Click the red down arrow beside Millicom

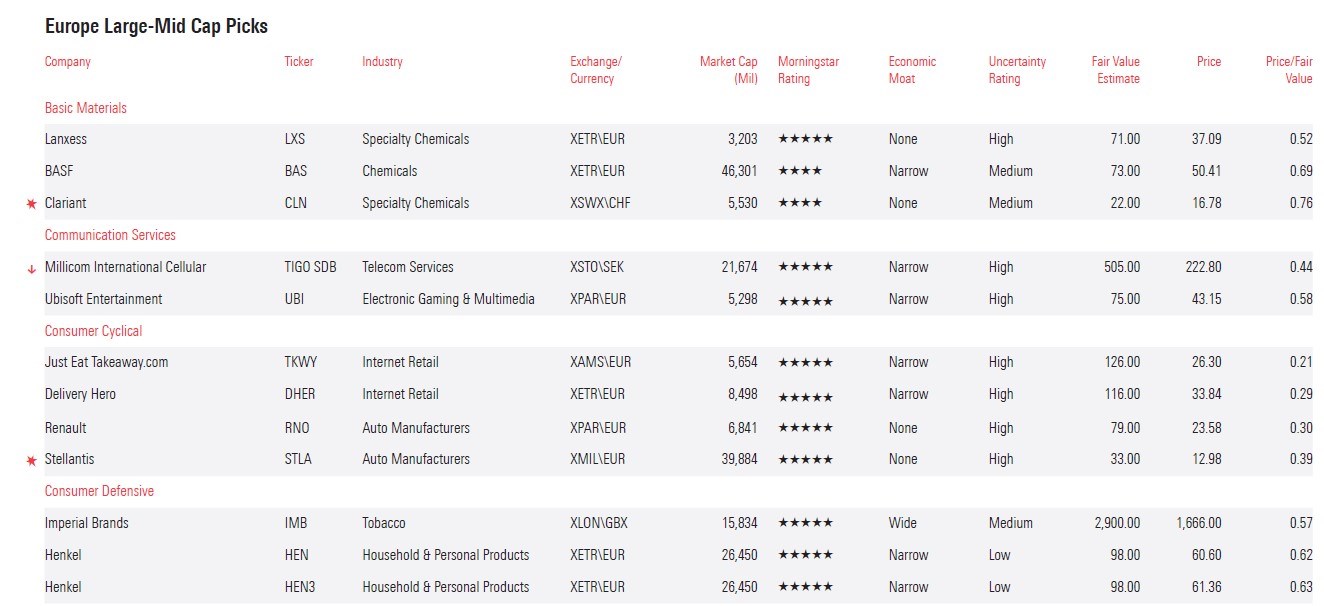click(x=31, y=268)
